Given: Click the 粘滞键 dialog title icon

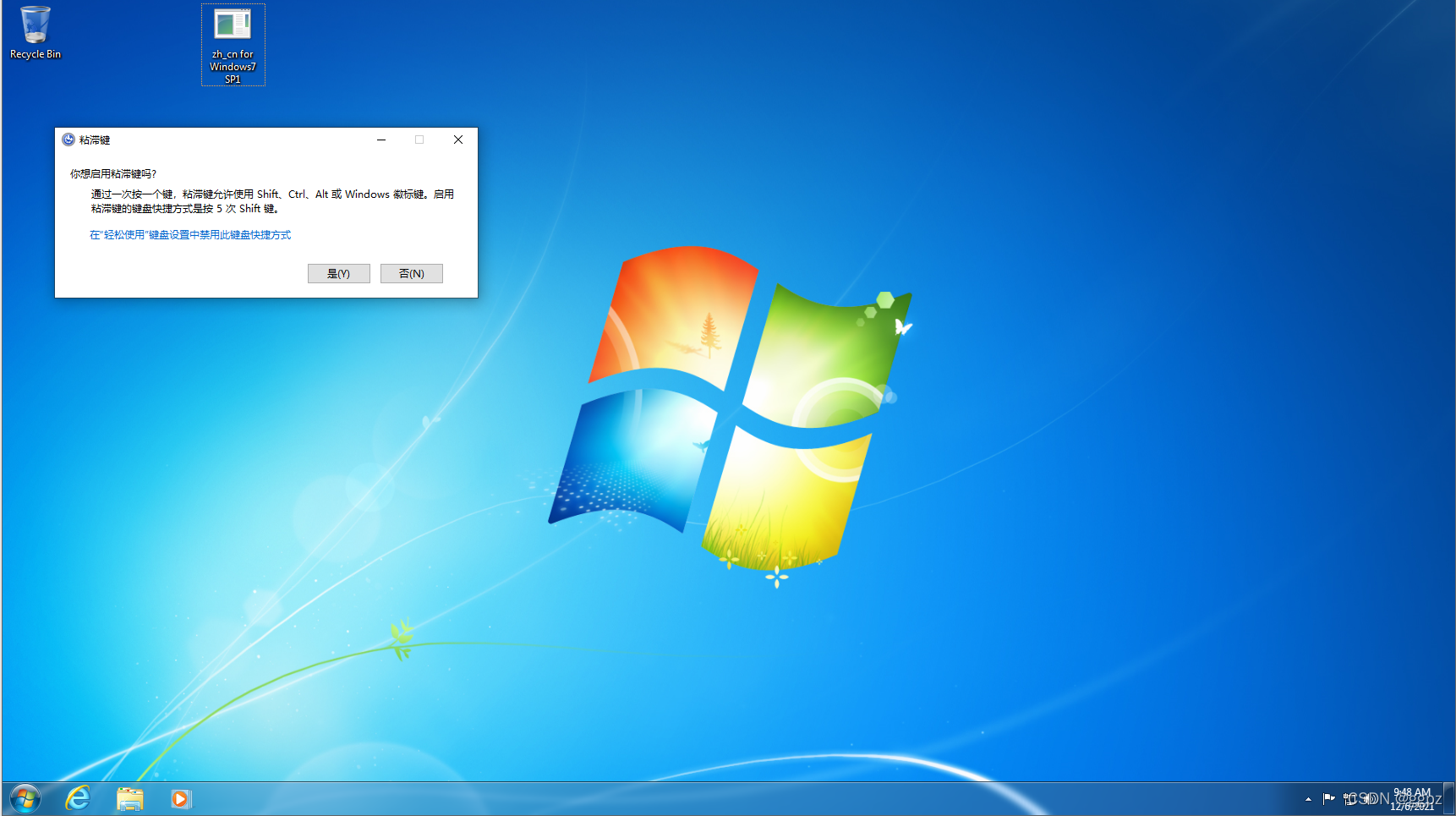Looking at the screenshot, I should 68,140.
